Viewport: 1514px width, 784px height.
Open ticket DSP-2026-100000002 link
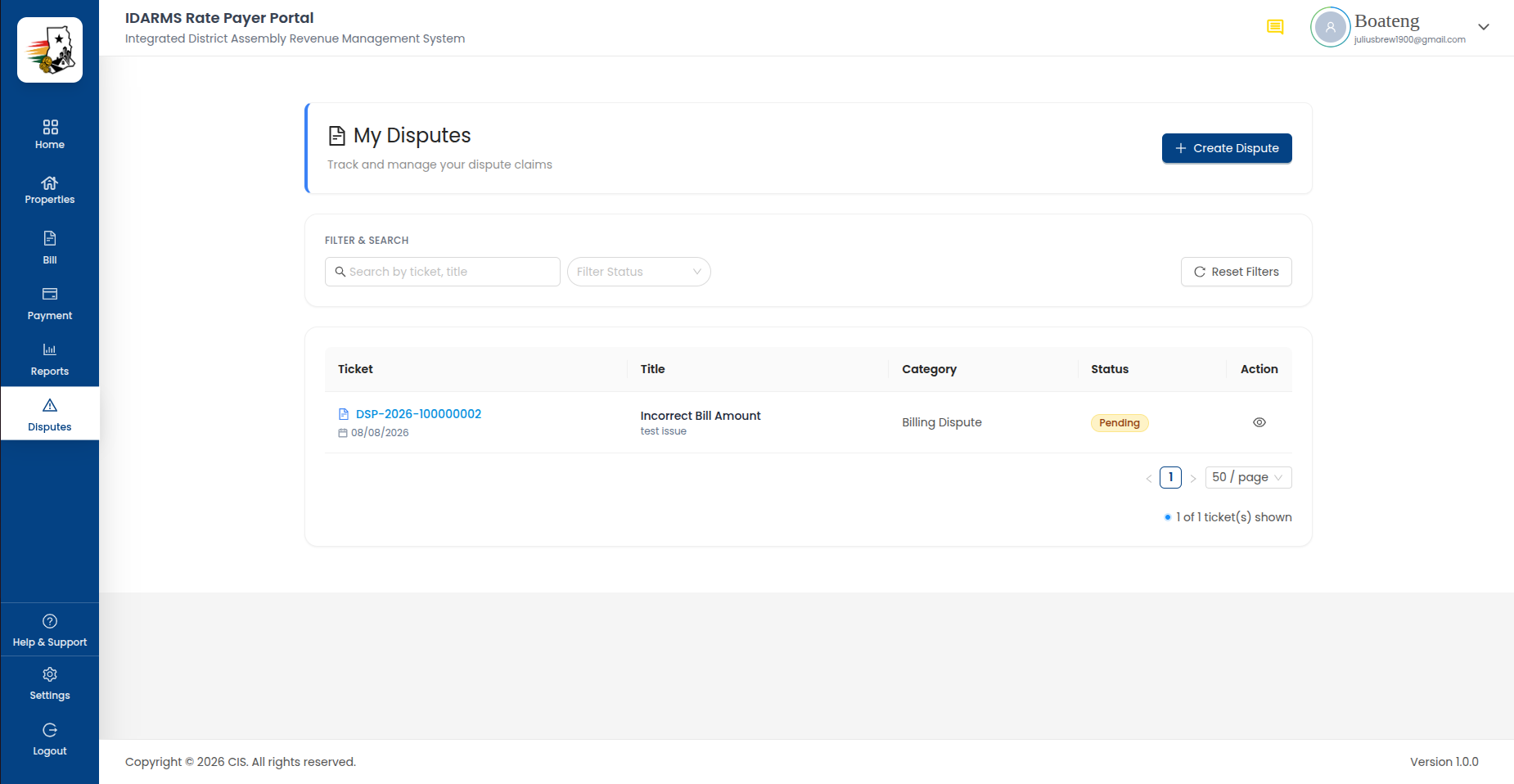coord(418,414)
